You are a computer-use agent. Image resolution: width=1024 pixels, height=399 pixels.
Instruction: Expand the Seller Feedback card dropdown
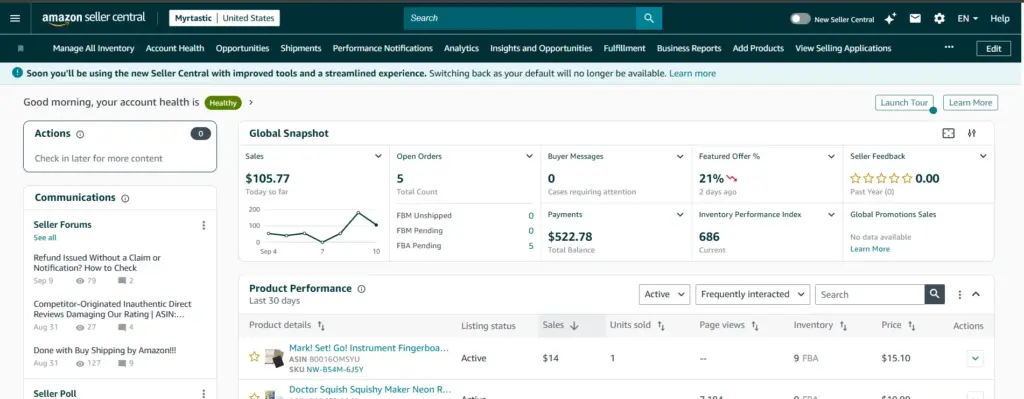[983, 157]
